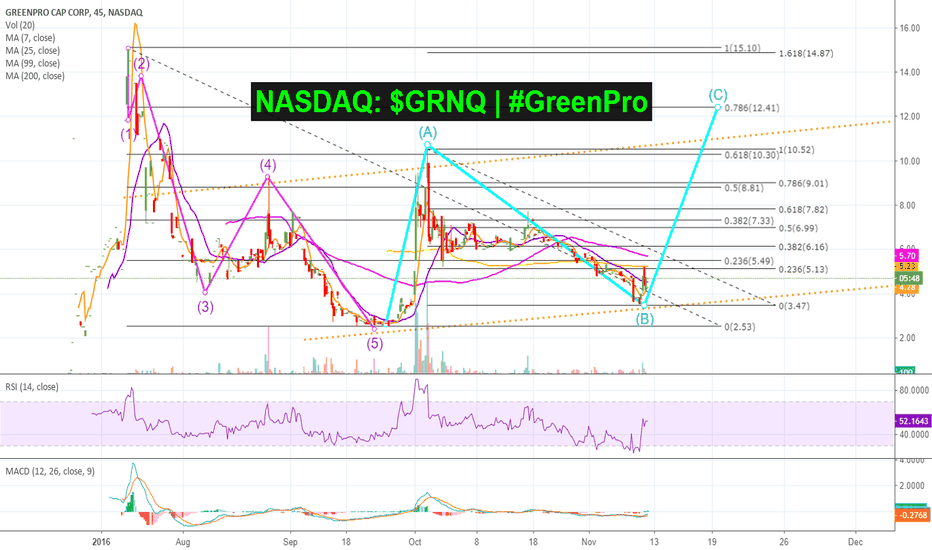Click the Nov time axis label
The height and width of the screenshot is (550, 932).
click(x=588, y=542)
